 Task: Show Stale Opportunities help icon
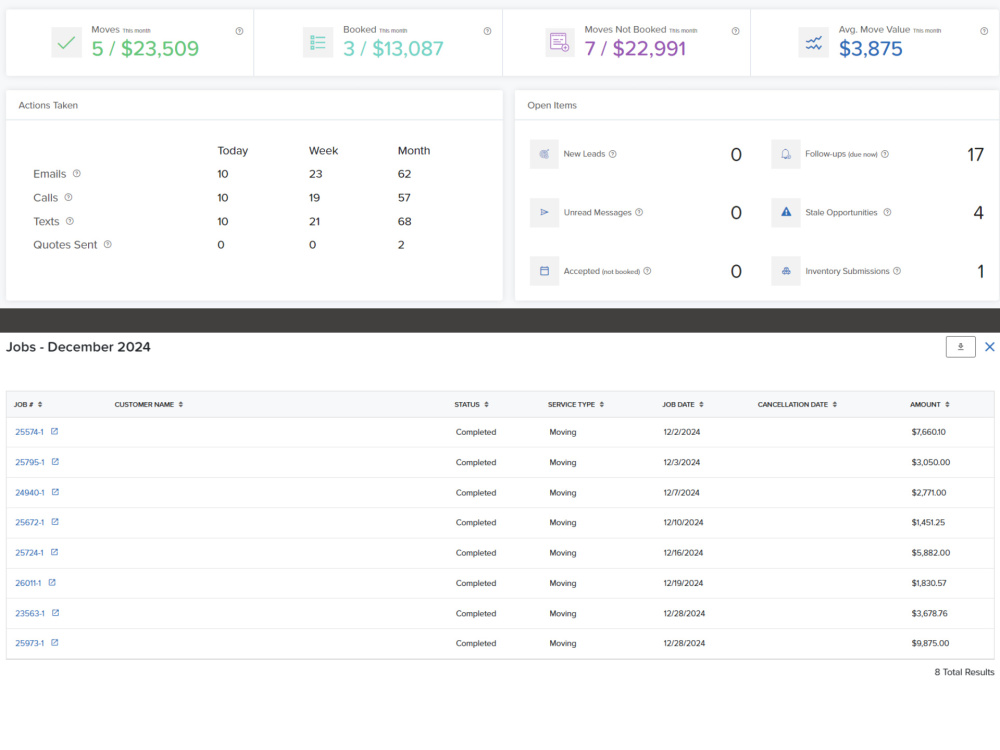point(887,212)
